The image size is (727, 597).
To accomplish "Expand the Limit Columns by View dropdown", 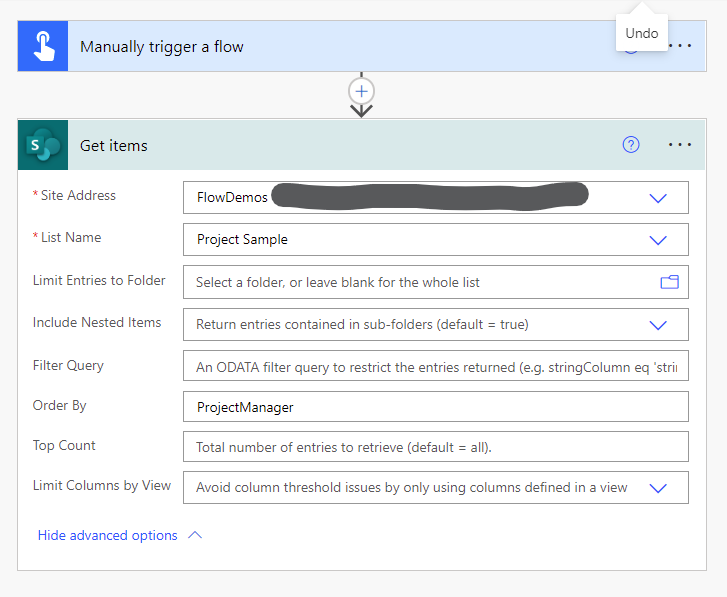I will click(658, 488).
